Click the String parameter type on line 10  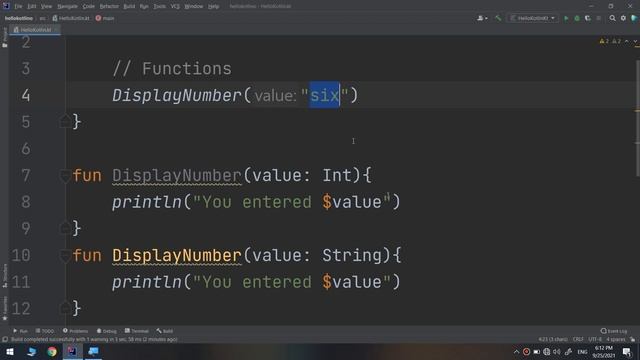pyautogui.click(x=352, y=256)
